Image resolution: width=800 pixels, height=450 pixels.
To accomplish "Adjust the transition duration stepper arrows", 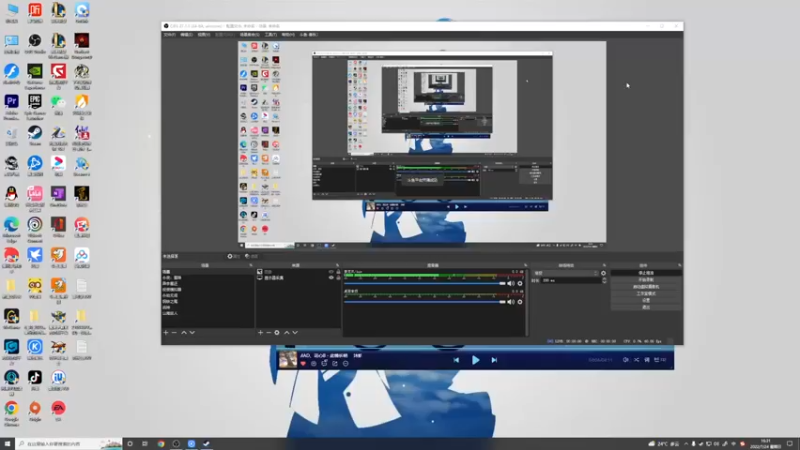I will (x=605, y=281).
